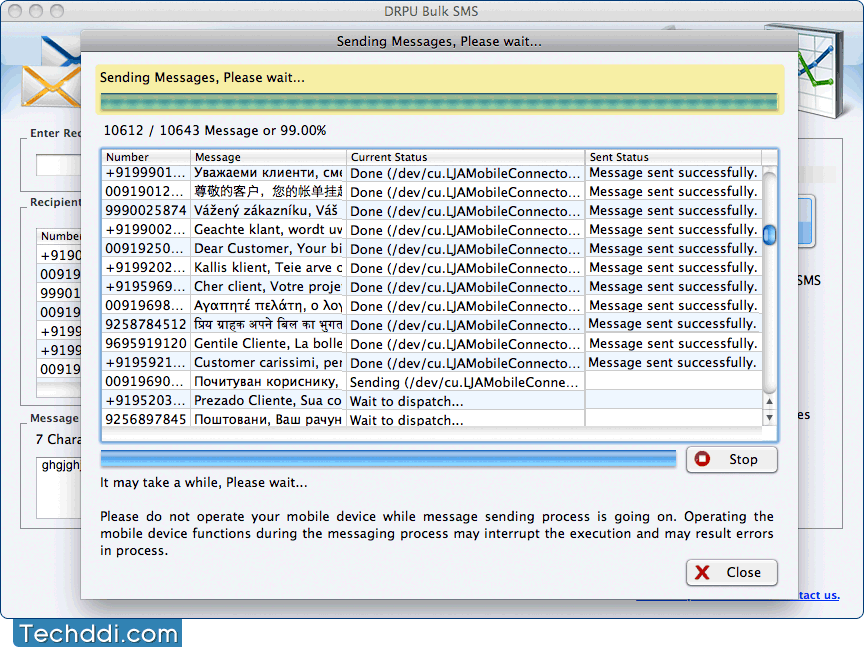The height and width of the screenshot is (647, 864).
Task: Click the envelope icon in main window
Action: pos(51,74)
